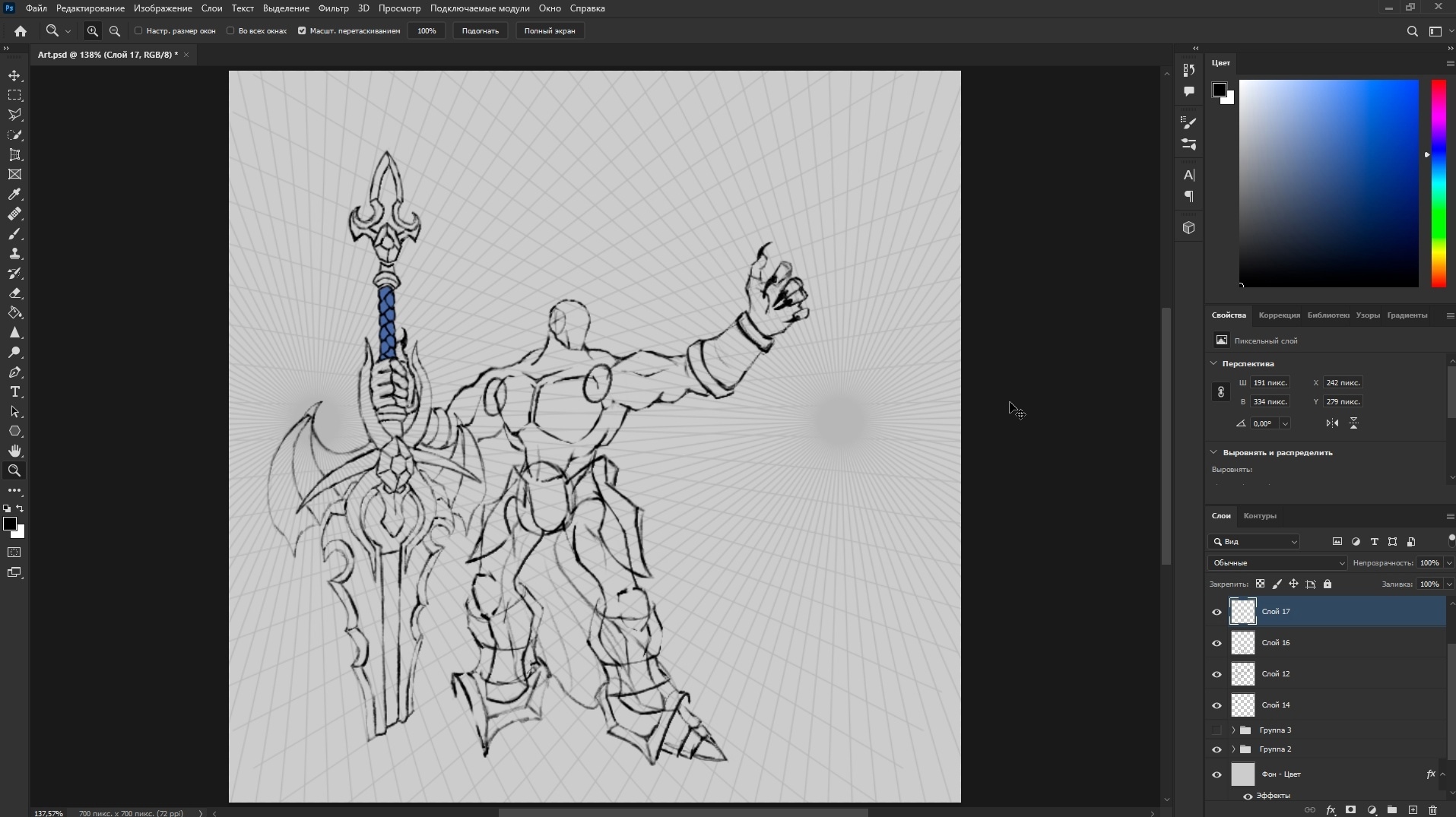Screen dimensions: 1456x817
Task: Click the hue slider strip
Action: point(1439,183)
